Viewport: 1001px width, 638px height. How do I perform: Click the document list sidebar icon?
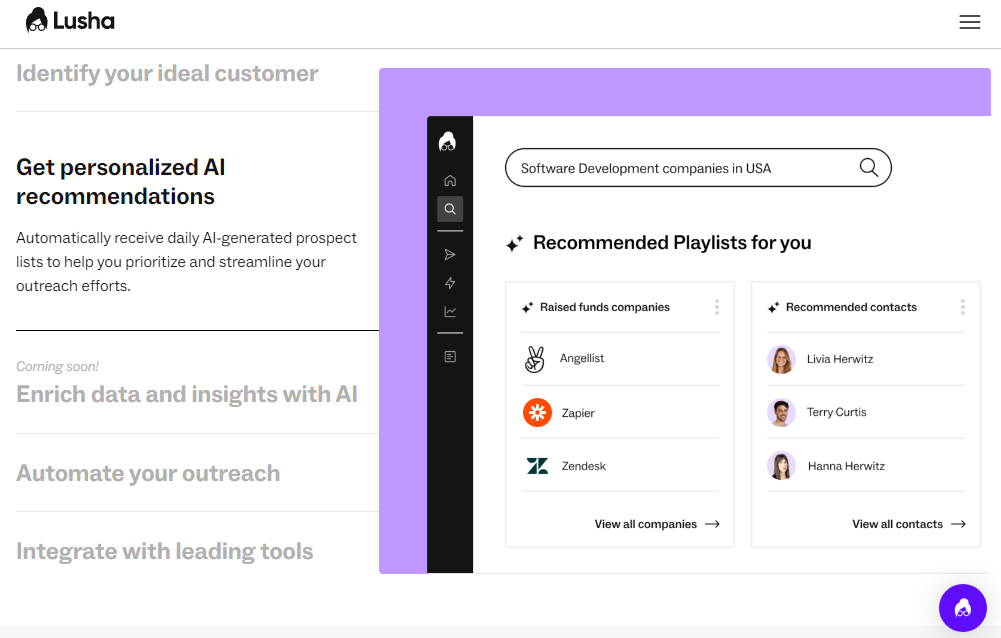click(450, 357)
